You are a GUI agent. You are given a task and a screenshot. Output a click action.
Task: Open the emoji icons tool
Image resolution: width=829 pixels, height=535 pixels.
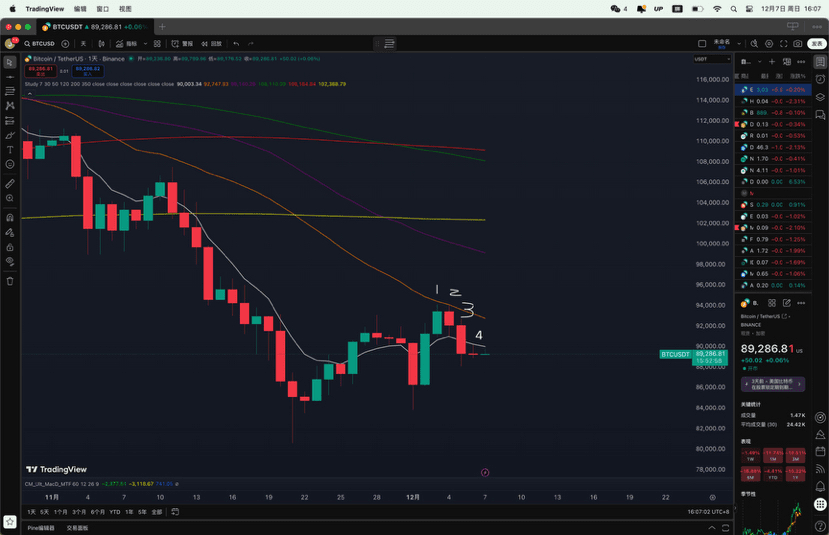coord(10,164)
